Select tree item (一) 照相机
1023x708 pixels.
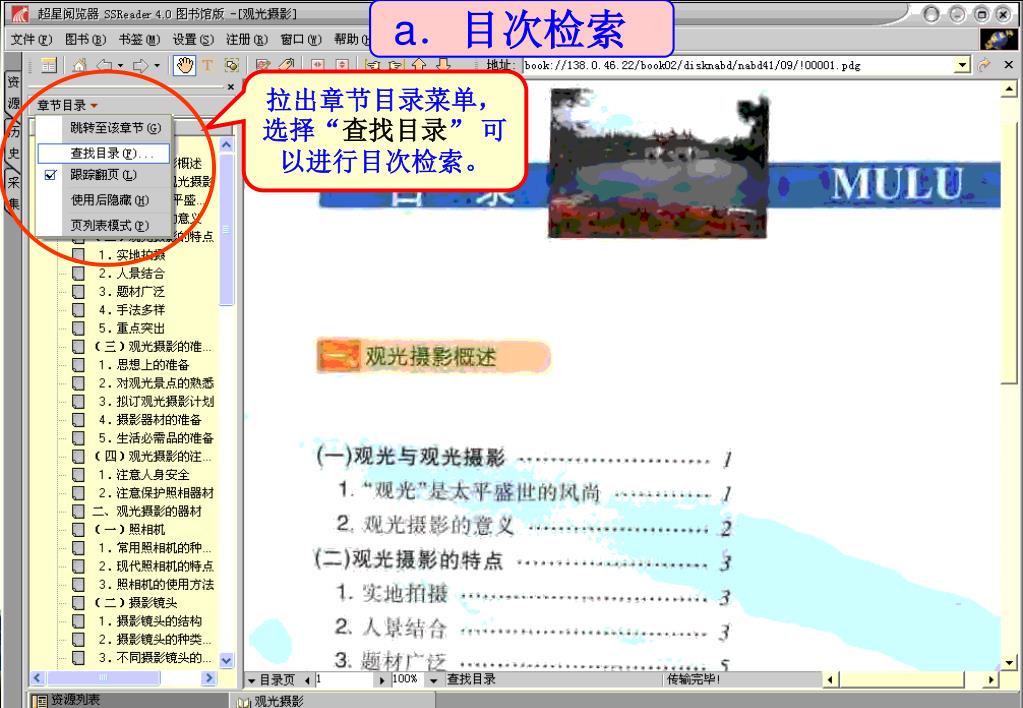click(130, 529)
